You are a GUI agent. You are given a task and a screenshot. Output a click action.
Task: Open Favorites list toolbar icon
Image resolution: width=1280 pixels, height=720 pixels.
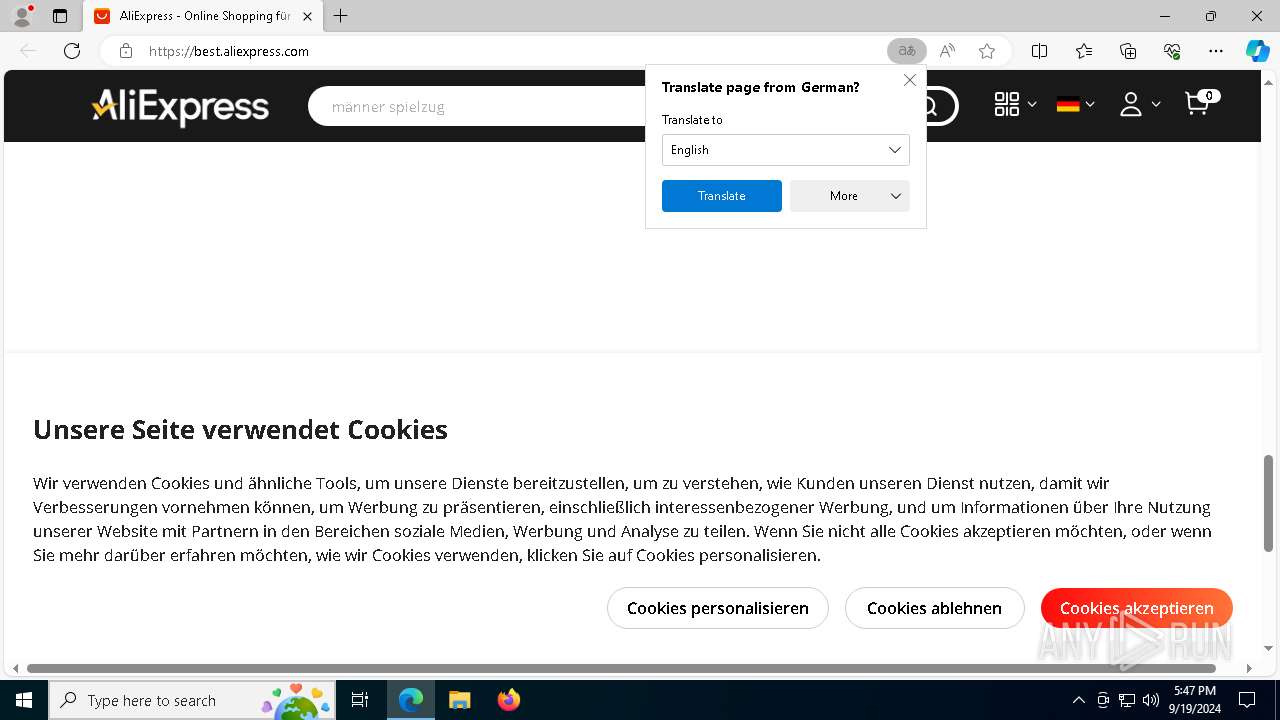coord(1084,51)
